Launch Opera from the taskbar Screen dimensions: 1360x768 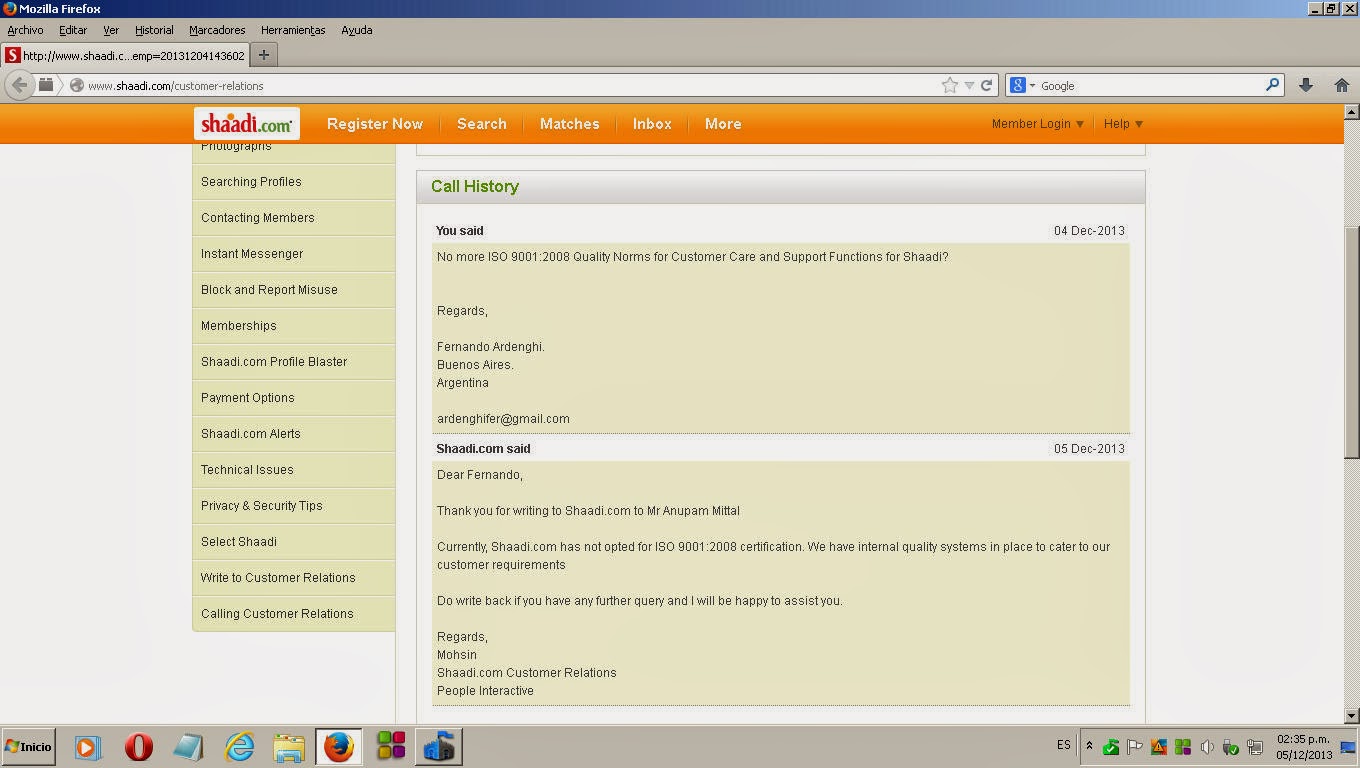pos(139,747)
